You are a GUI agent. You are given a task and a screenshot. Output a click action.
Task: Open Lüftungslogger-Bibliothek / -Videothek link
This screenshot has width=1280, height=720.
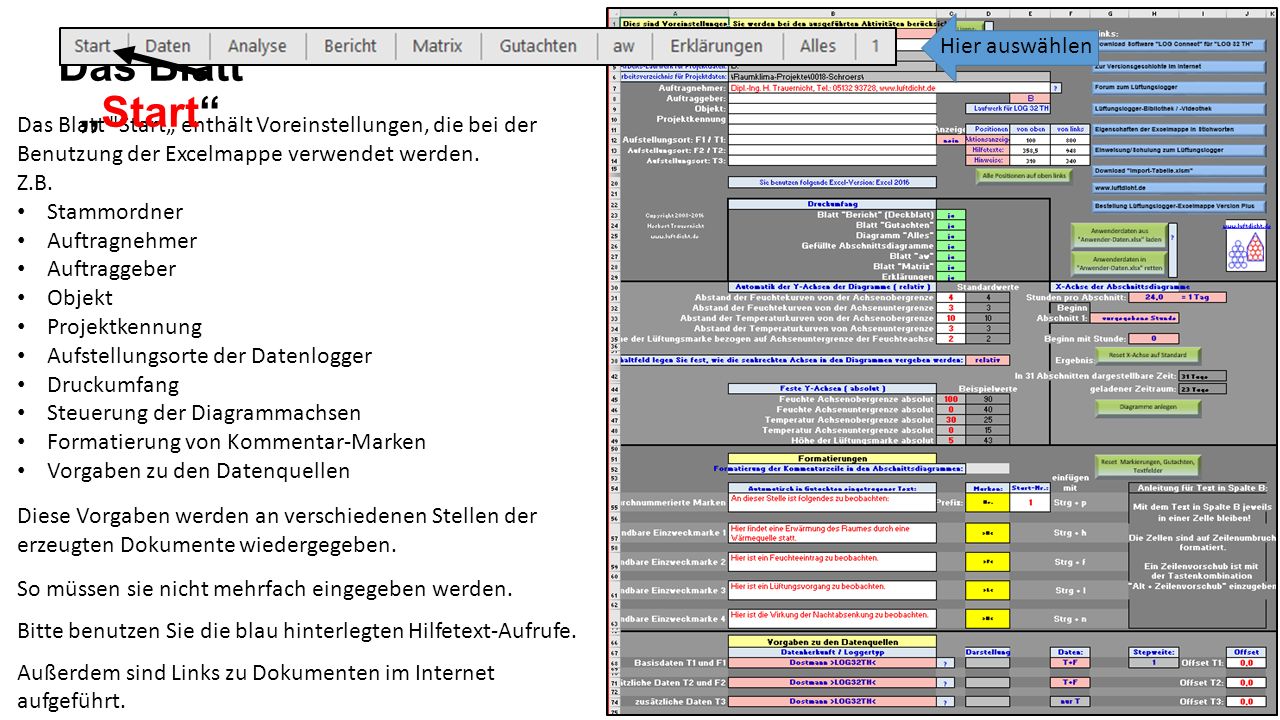[1180, 108]
